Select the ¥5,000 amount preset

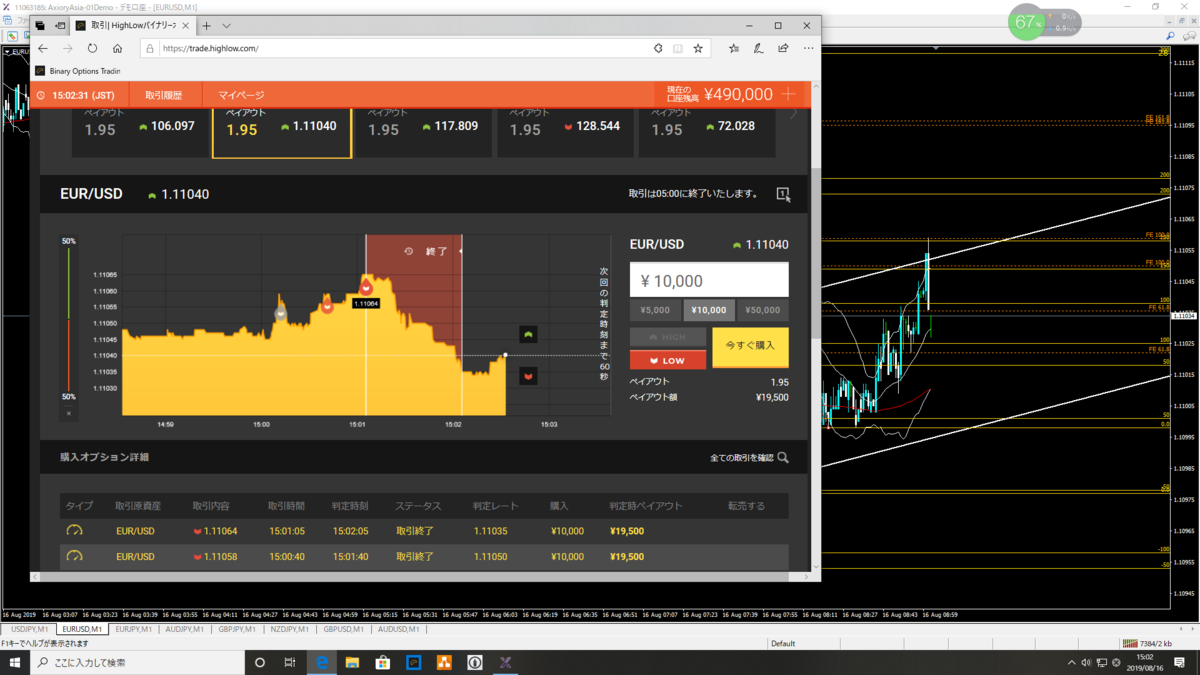(x=655, y=310)
